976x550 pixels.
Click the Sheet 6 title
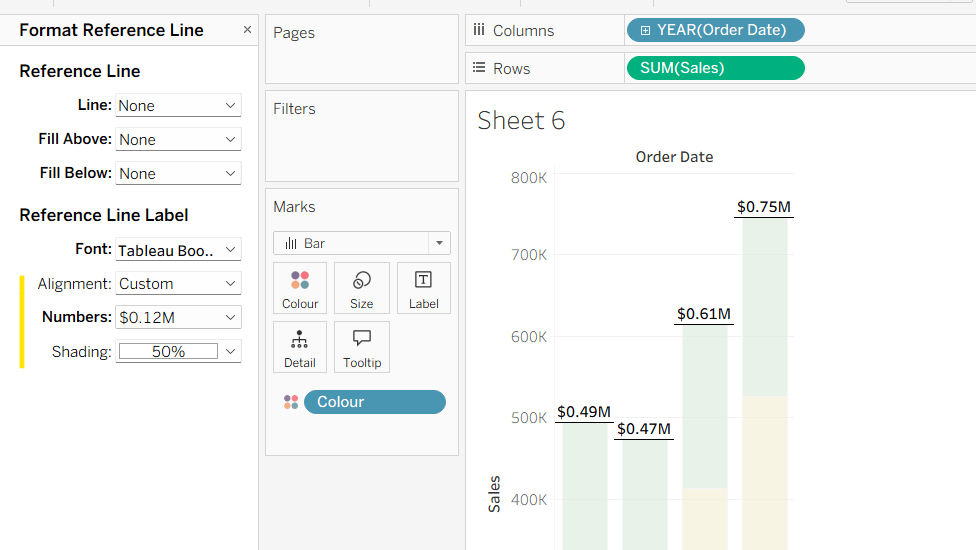pyautogui.click(x=521, y=121)
